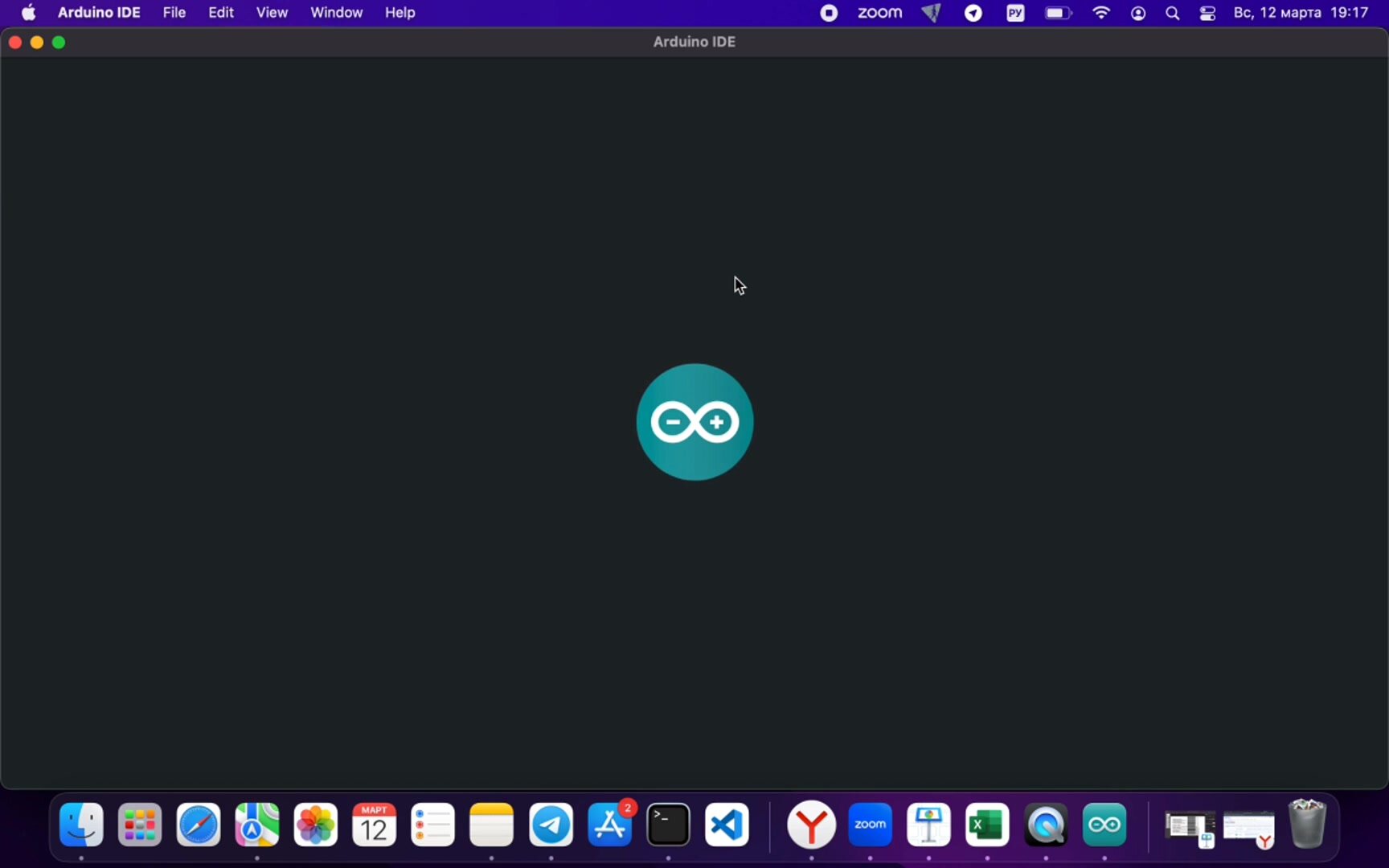Open Keynote from the Dock

click(x=929, y=825)
